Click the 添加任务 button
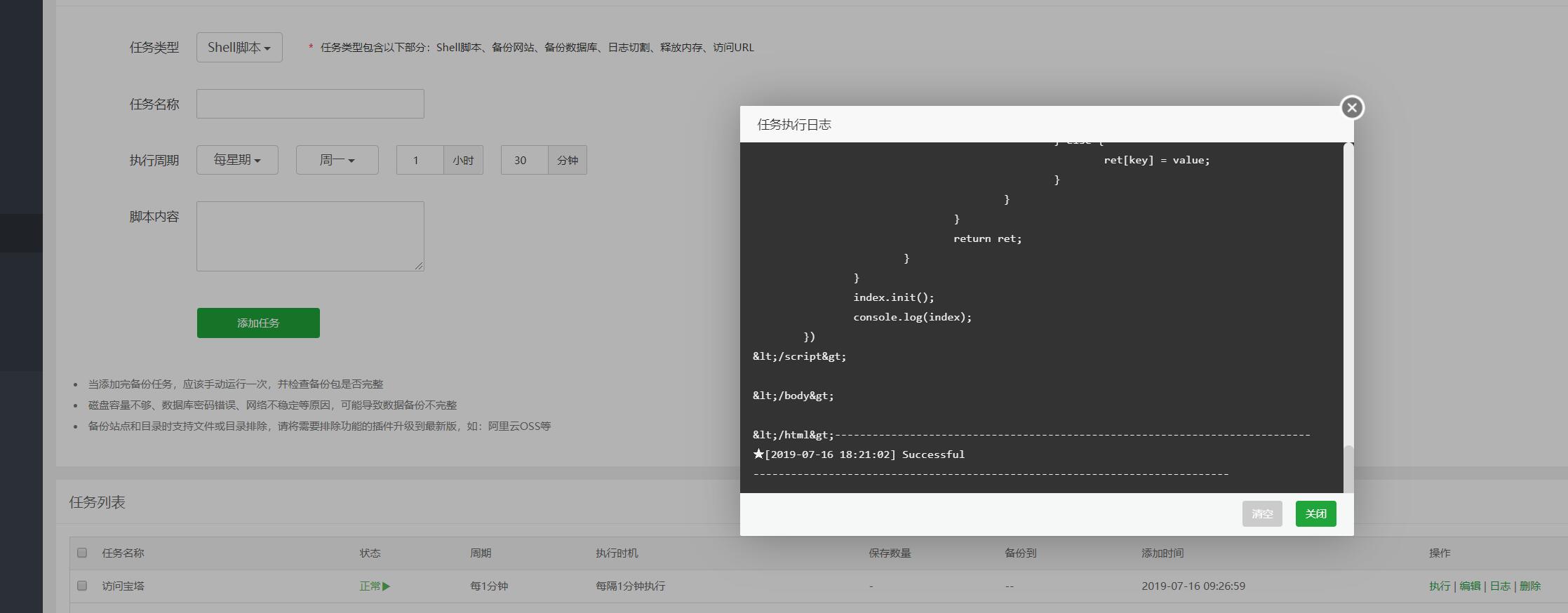 click(258, 323)
